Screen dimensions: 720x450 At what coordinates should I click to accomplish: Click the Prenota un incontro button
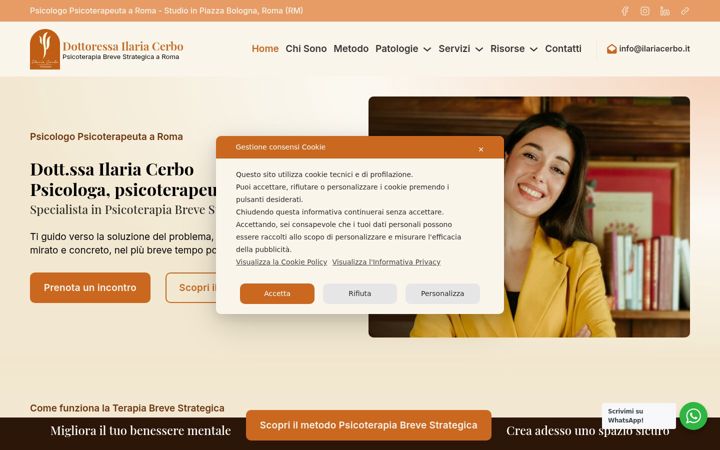(90, 287)
